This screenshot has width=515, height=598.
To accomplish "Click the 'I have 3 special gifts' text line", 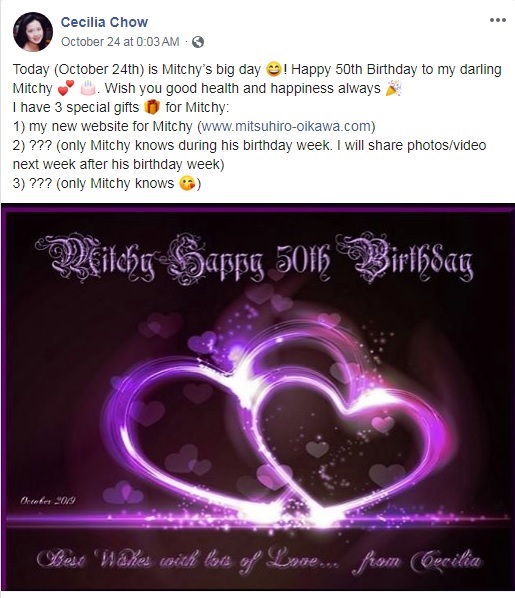I will coord(121,107).
